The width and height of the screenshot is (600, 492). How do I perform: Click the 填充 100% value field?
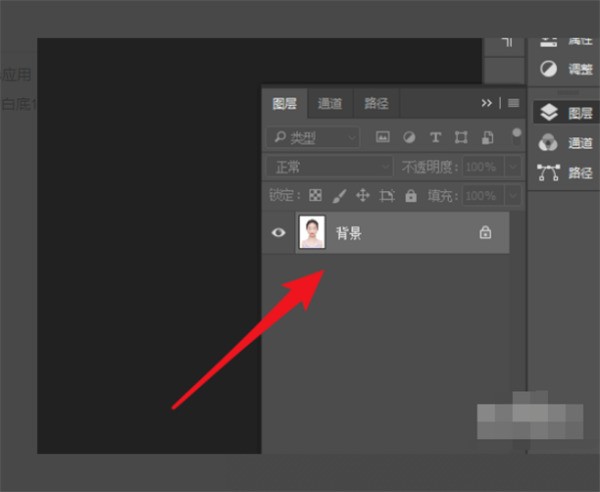point(483,196)
